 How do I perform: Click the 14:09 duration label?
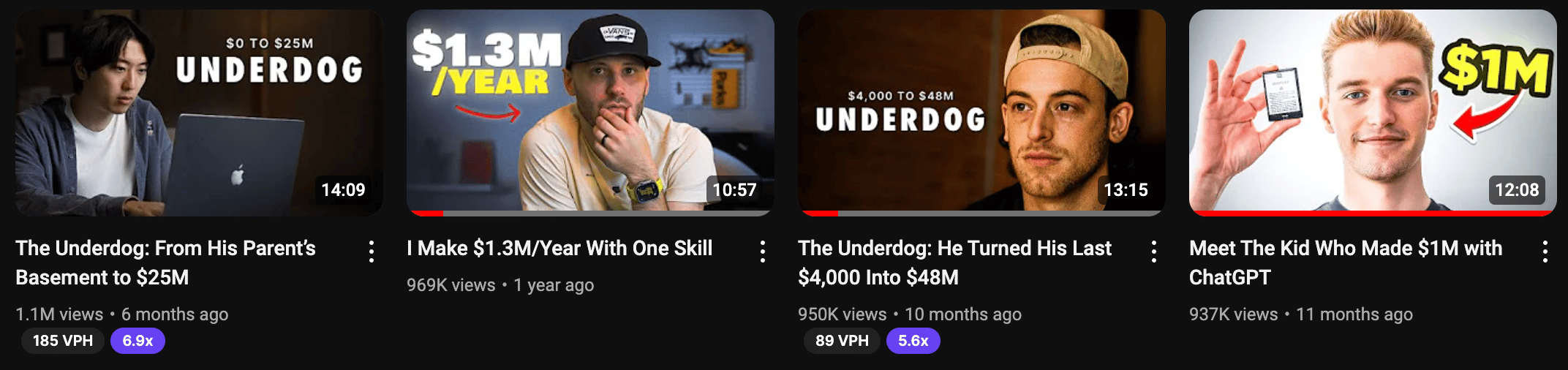tap(343, 190)
